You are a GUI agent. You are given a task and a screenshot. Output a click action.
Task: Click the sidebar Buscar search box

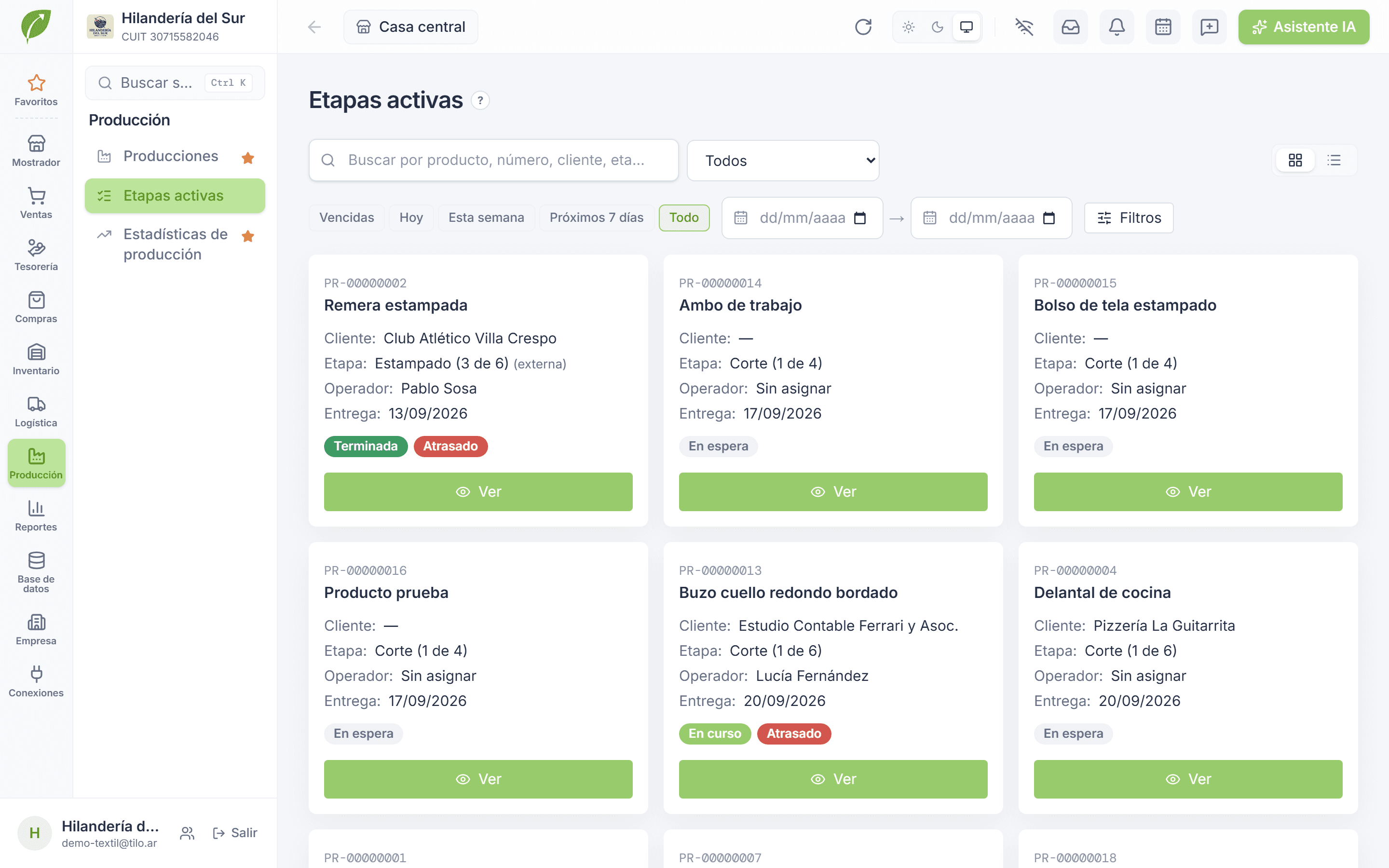click(175, 82)
